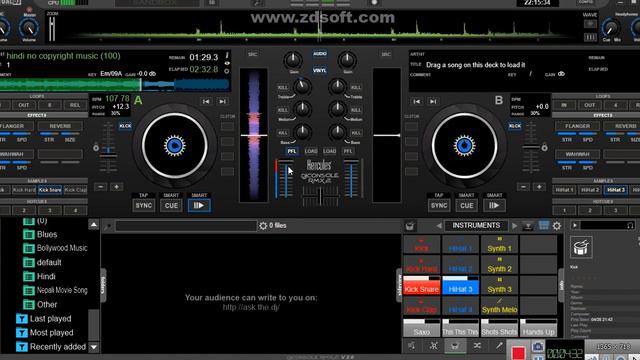Switch sampler to grid view
640x360 pixels.
[x=543, y=225]
